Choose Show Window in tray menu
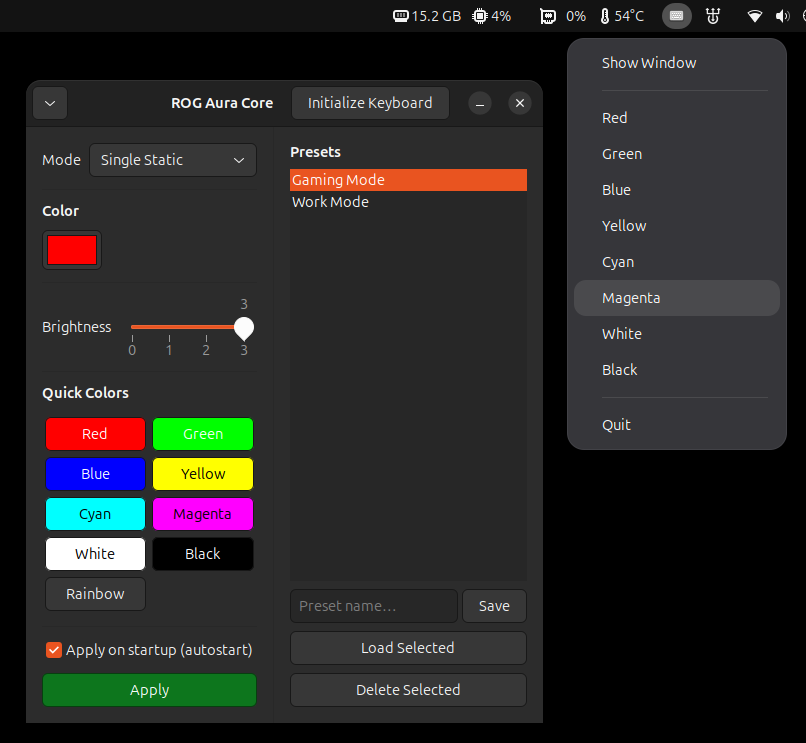Screen dimensions: 806x743 point(676,63)
